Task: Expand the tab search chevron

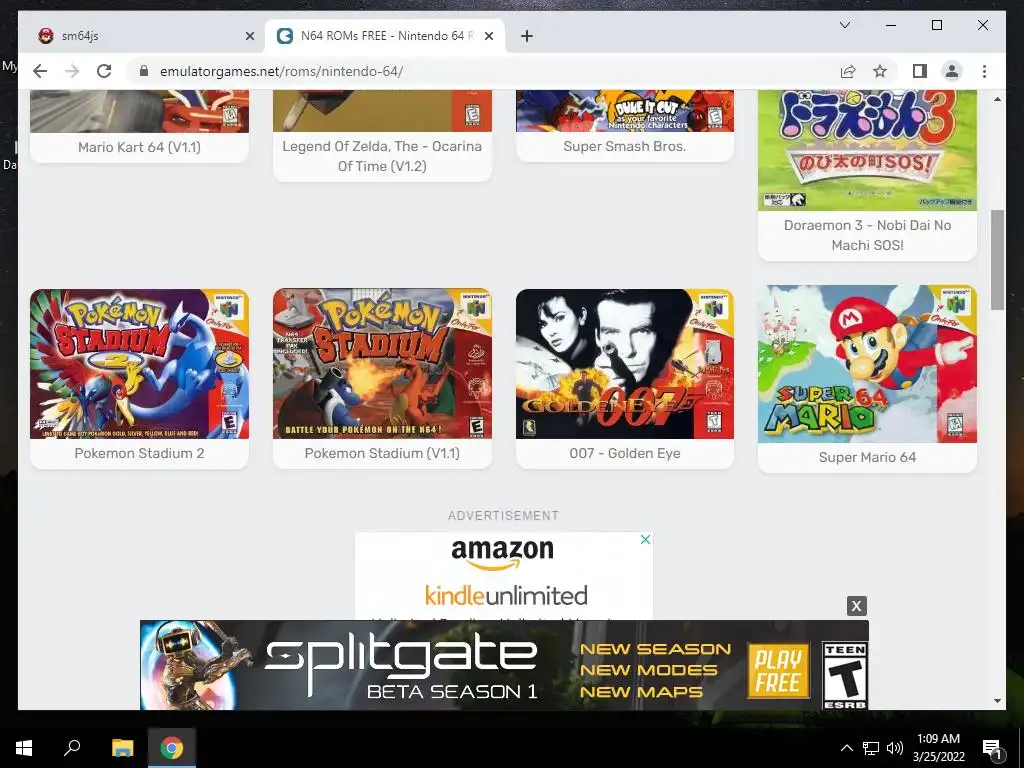Action: [x=844, y=25]
